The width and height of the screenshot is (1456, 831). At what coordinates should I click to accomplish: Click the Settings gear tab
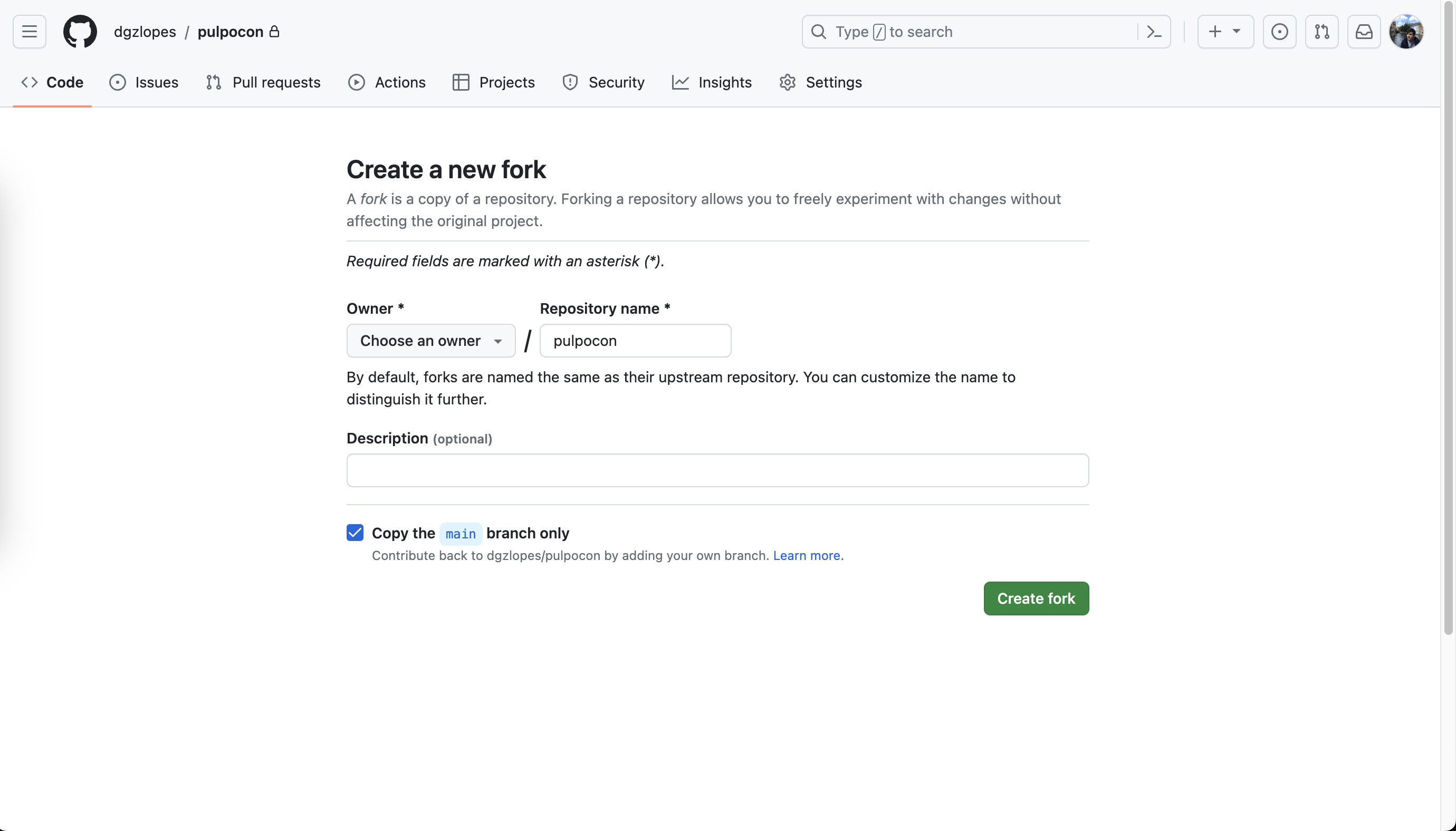click(820, 82)
